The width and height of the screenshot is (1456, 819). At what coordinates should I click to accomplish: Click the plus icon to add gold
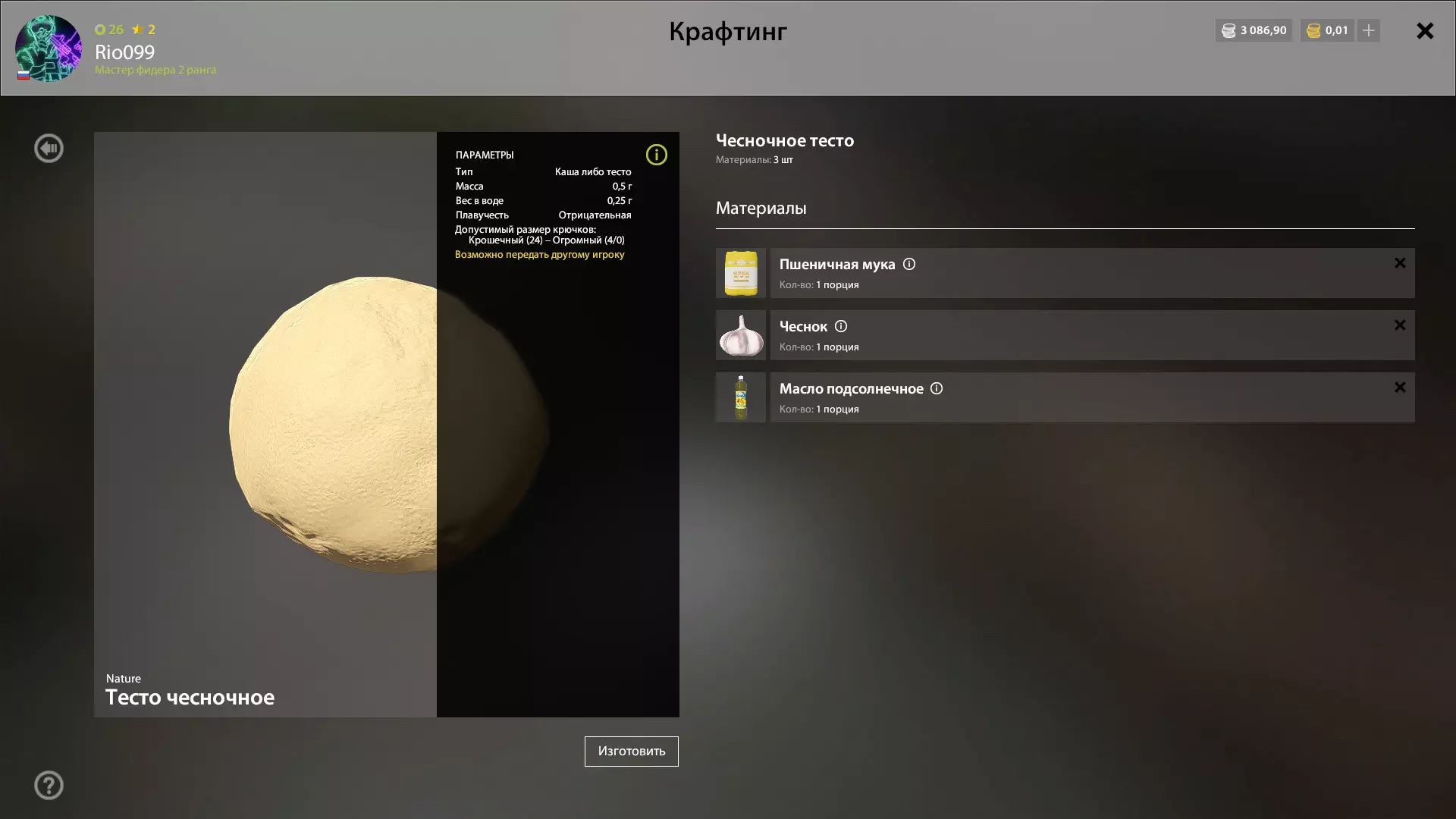1368,31
